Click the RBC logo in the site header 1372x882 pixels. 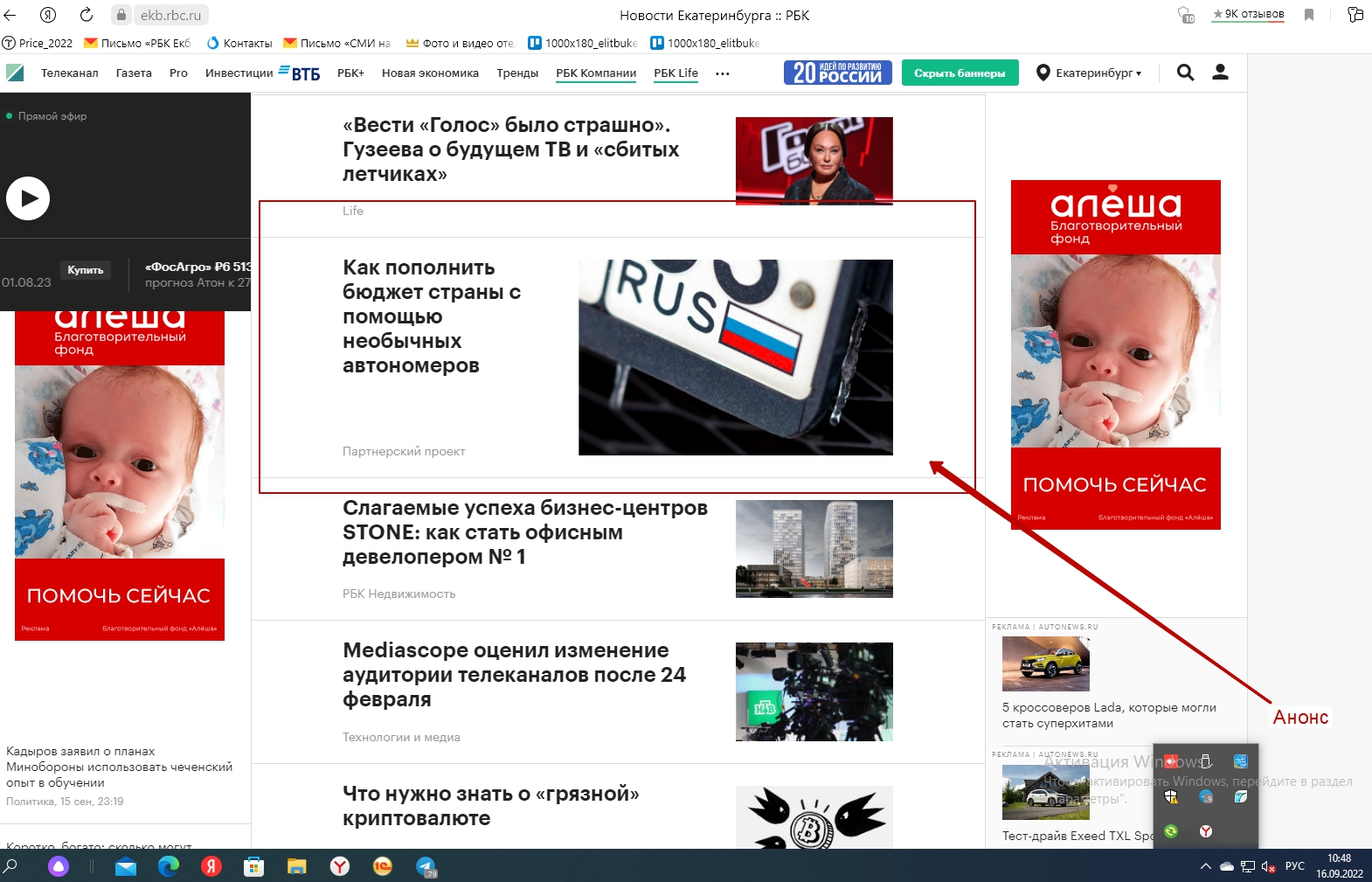15,73
